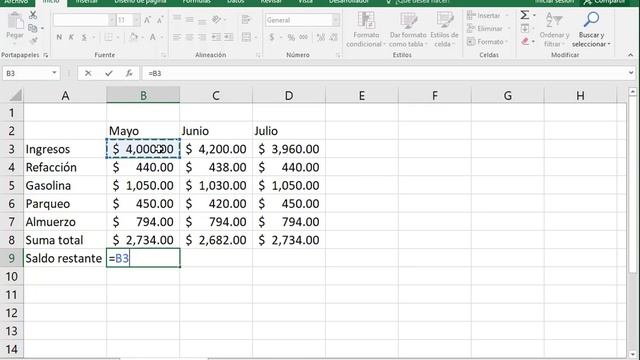Toggle wrap text icon

[x=246, y=19]
